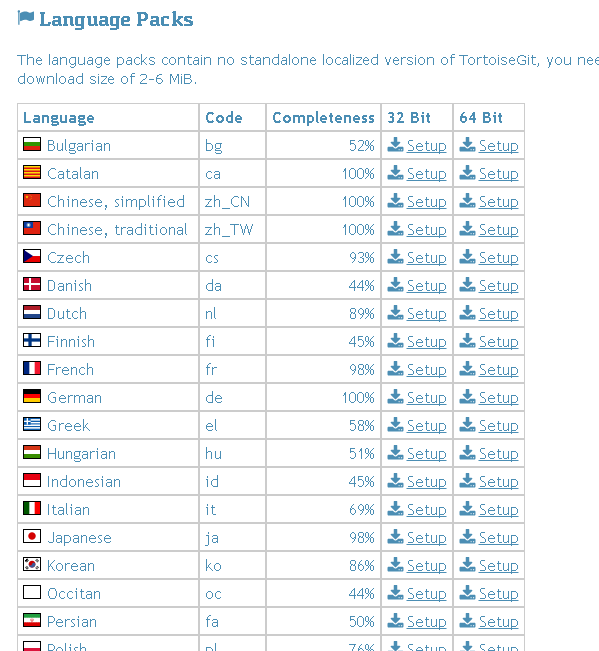Click the Korean flag icon

tap(32, 564)
